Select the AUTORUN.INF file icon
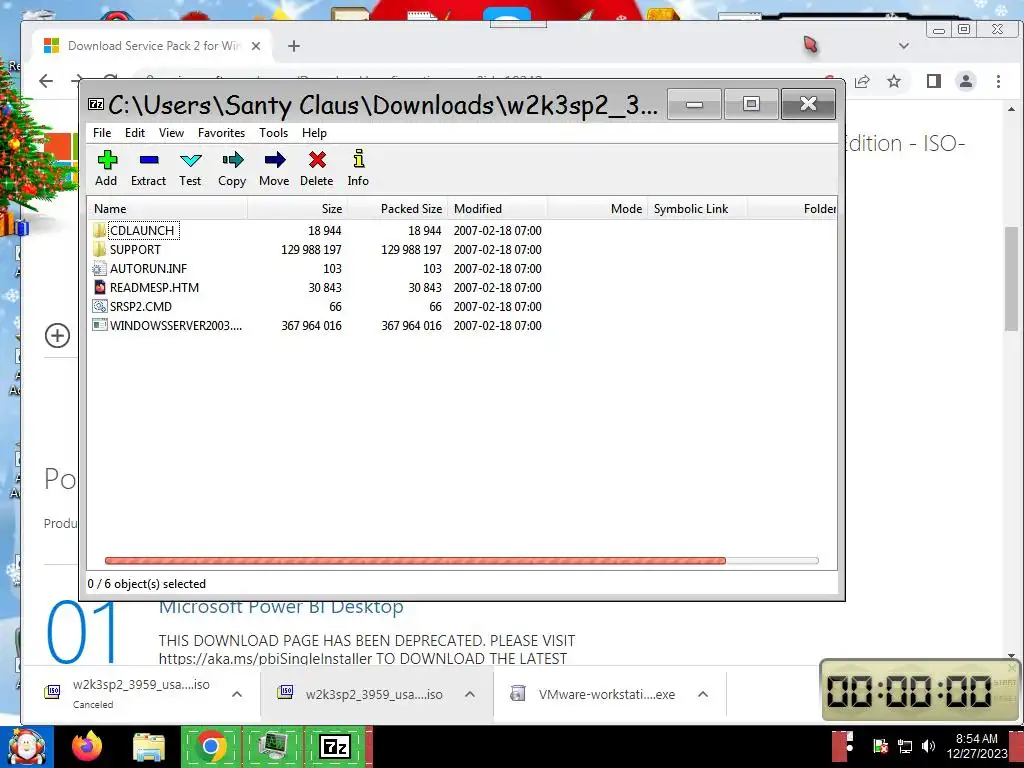The height and width of the screenshot is (768, 1024). [x=99, y=268]
